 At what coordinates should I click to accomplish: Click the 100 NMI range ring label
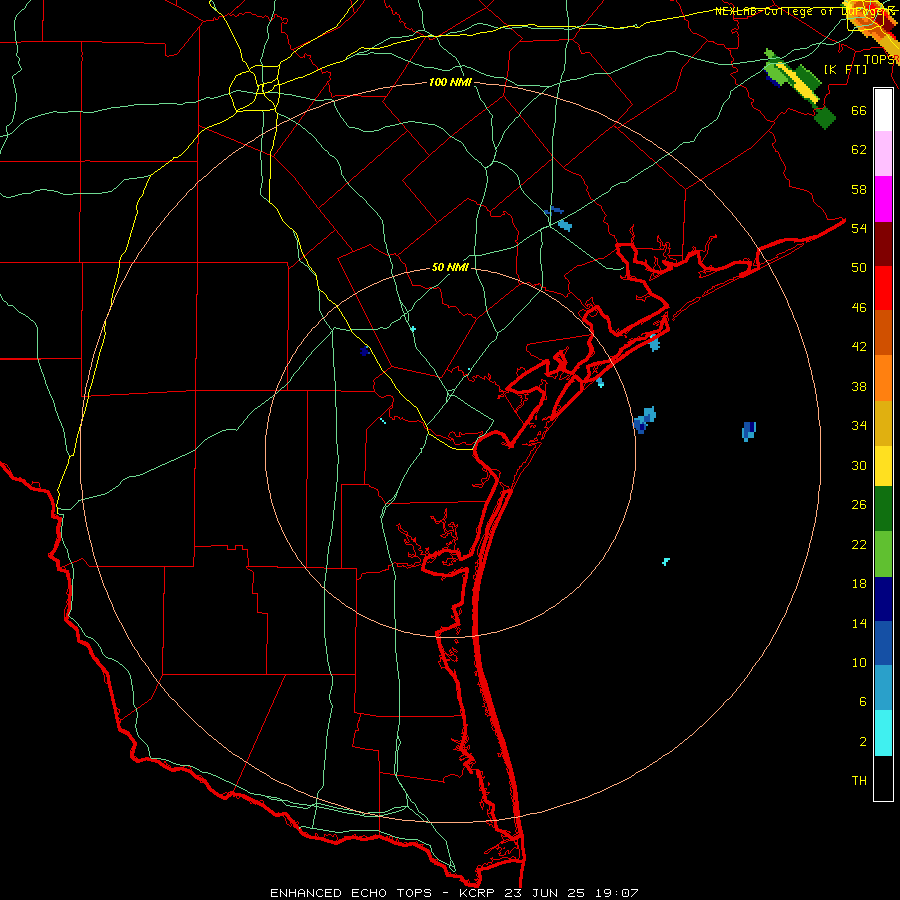(450, 82)
